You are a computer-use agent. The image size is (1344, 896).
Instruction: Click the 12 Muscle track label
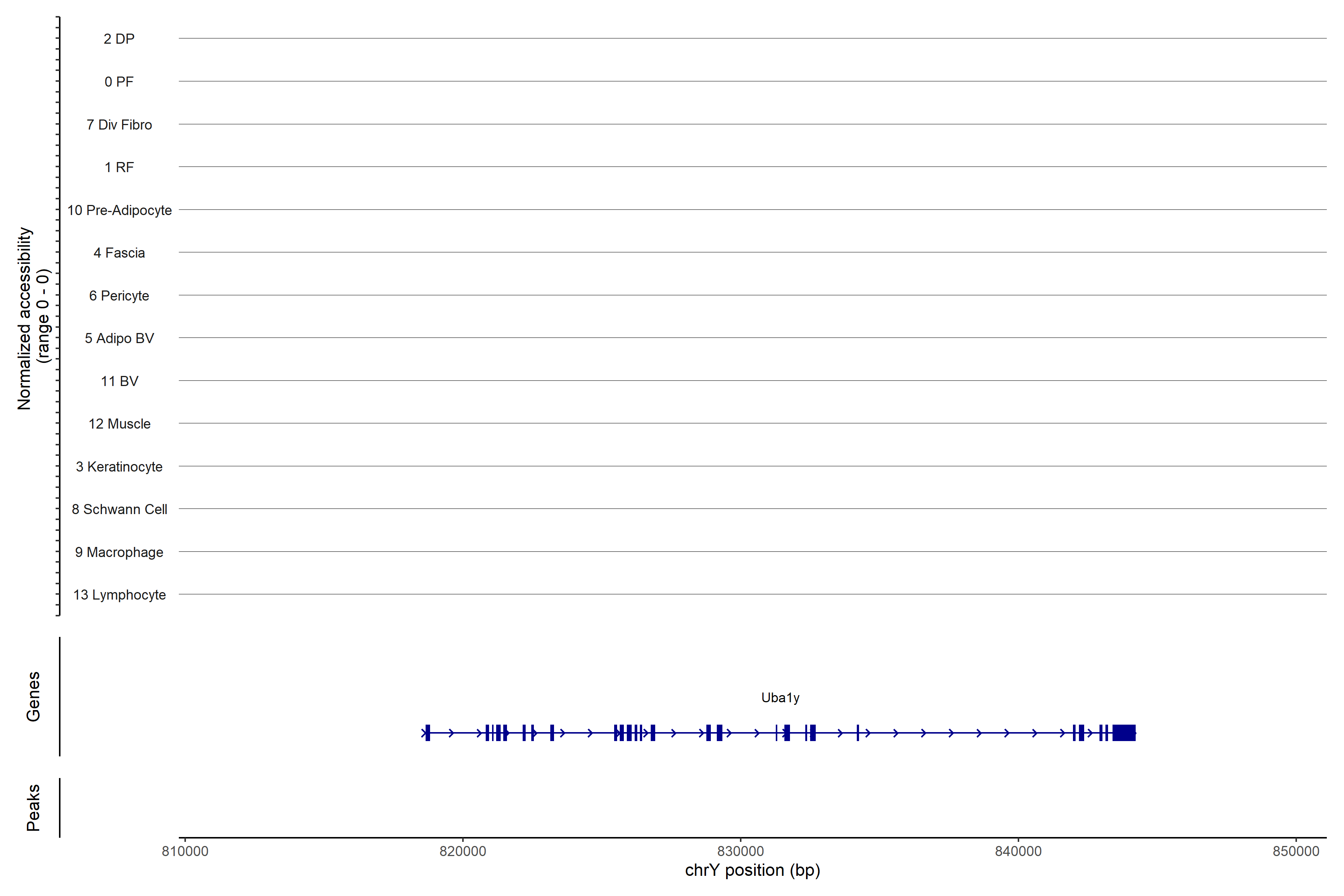pos(119,424)
